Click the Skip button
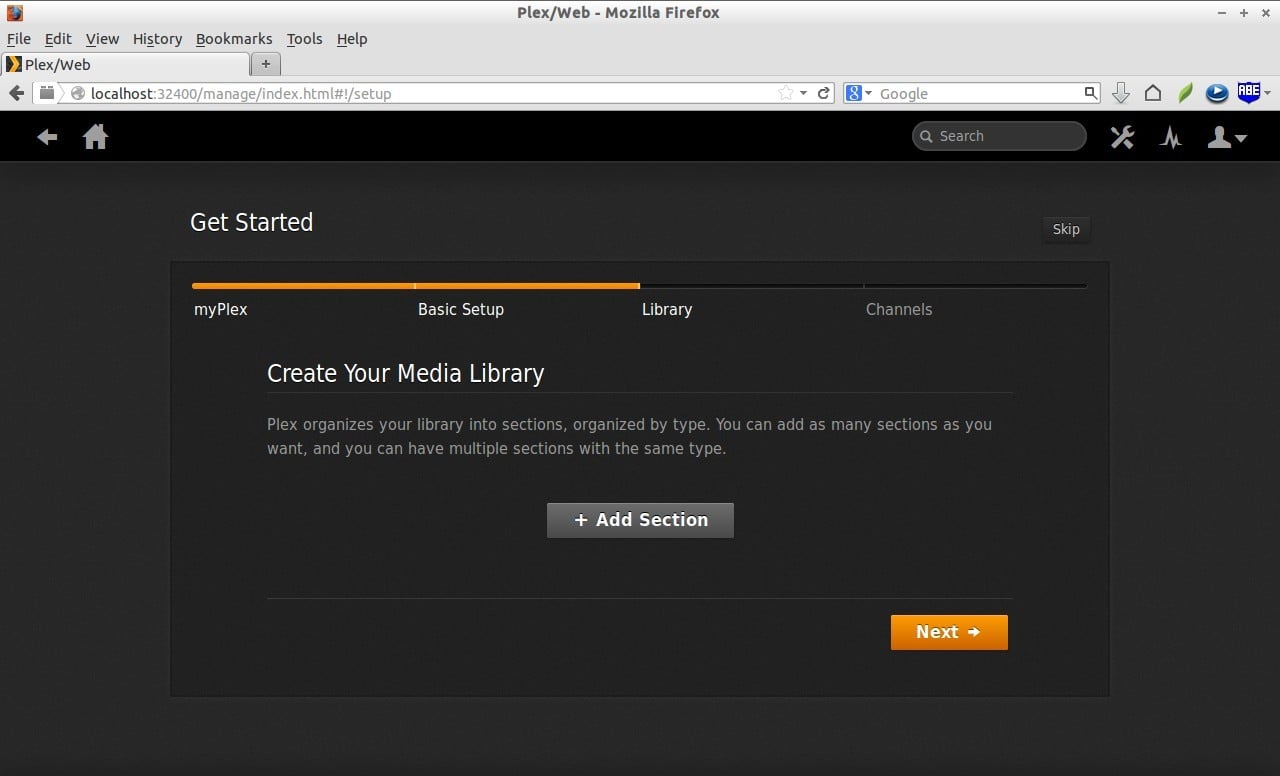Viewport: 1280px width, 776px height. (1066, 229)
